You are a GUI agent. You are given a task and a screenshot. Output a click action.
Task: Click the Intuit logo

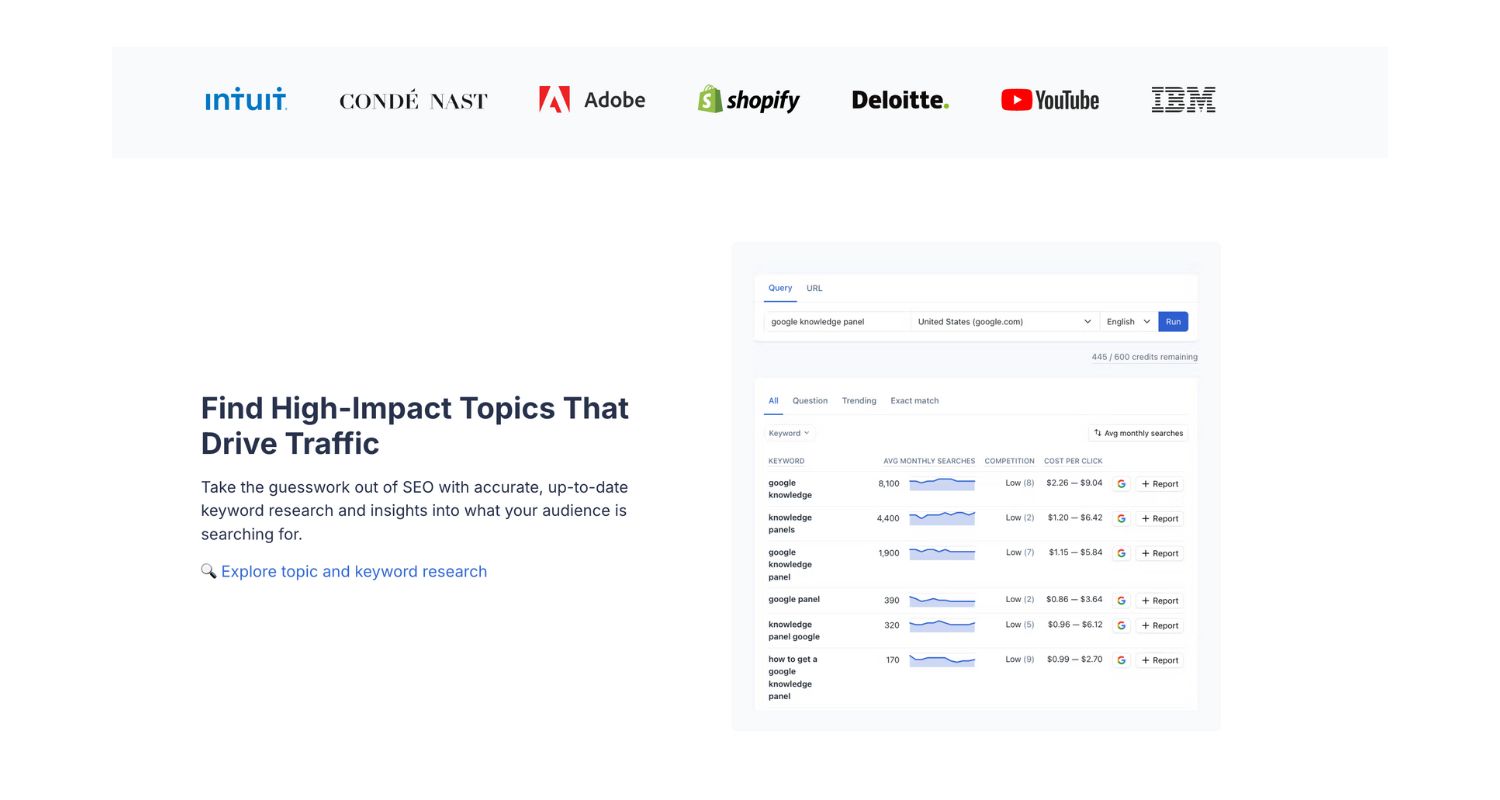(x=246, y=99)
